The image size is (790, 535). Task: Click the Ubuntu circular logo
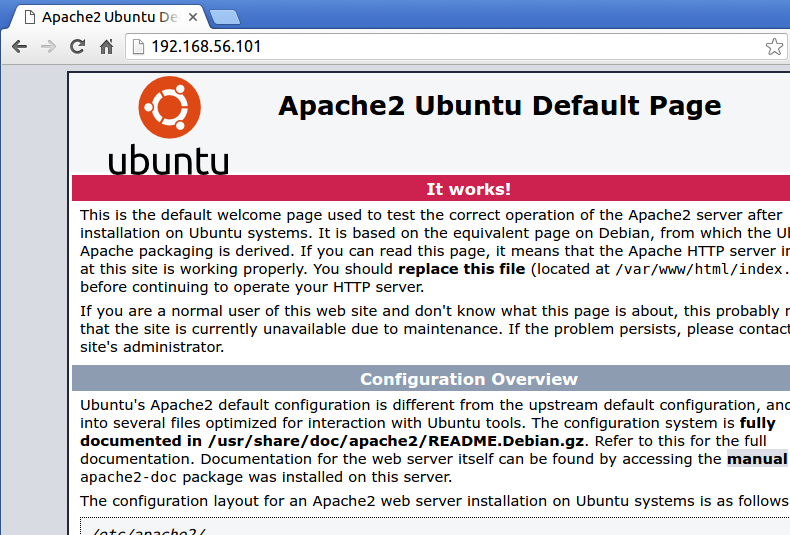point(170,107)
